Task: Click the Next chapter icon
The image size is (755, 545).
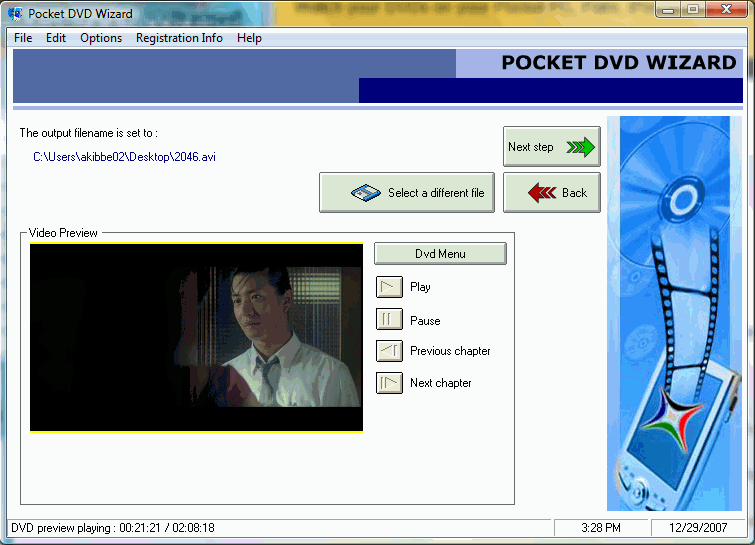Action: [389, 383]
